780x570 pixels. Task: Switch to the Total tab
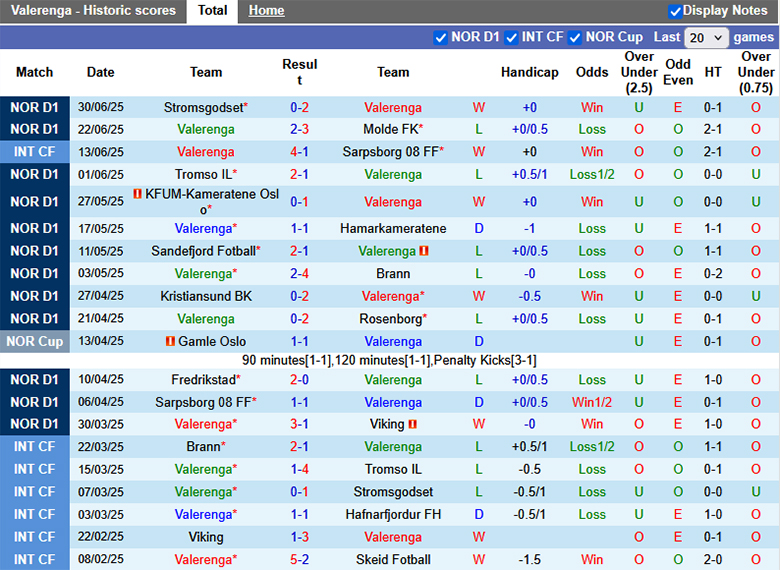[212, 10]
